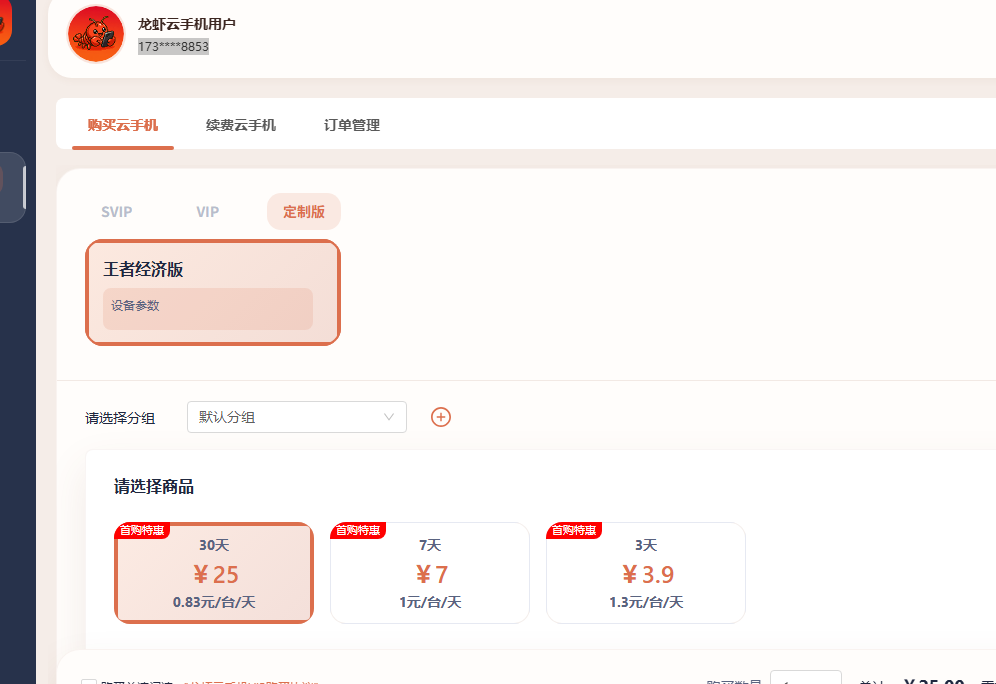The image size is (996, 684).
Task: Click the 首购特惠 badge on the 7天 card
Action: click(x=358, y=530)
